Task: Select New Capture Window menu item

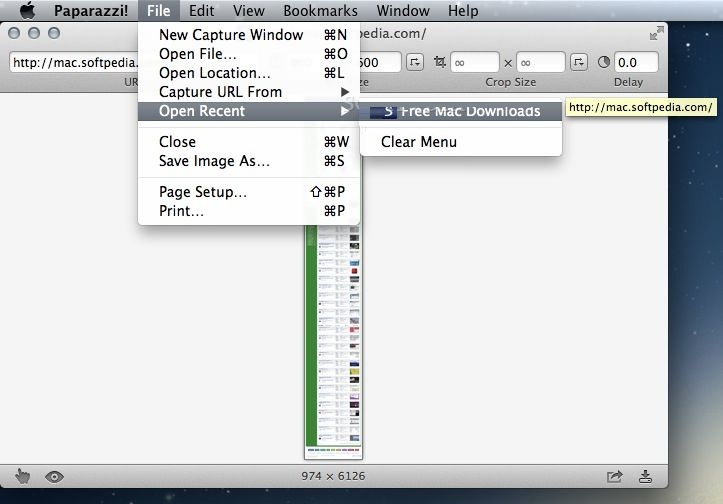Action: tap(230, 35)
